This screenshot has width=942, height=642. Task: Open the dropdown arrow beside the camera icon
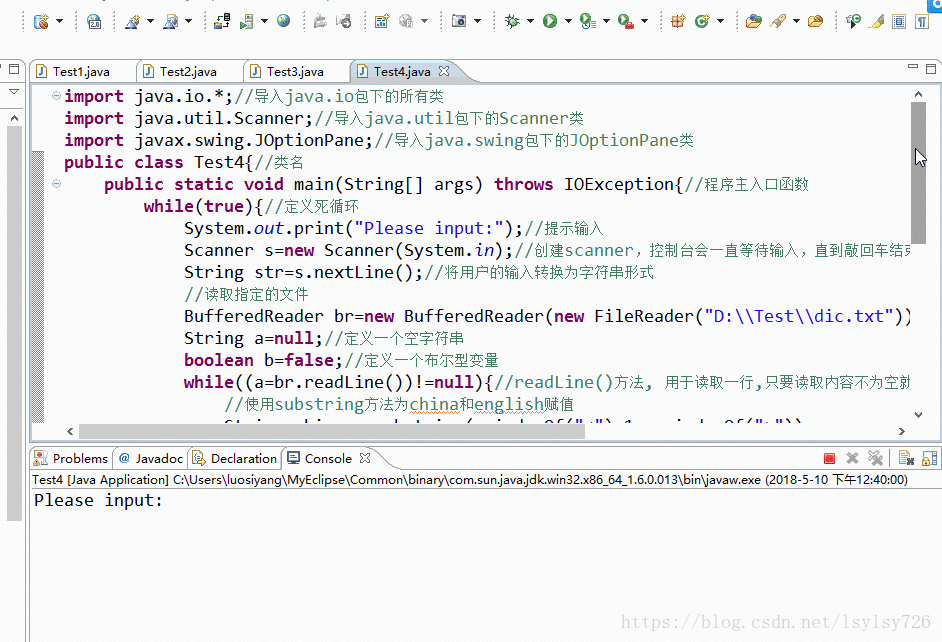pos(477,22)
